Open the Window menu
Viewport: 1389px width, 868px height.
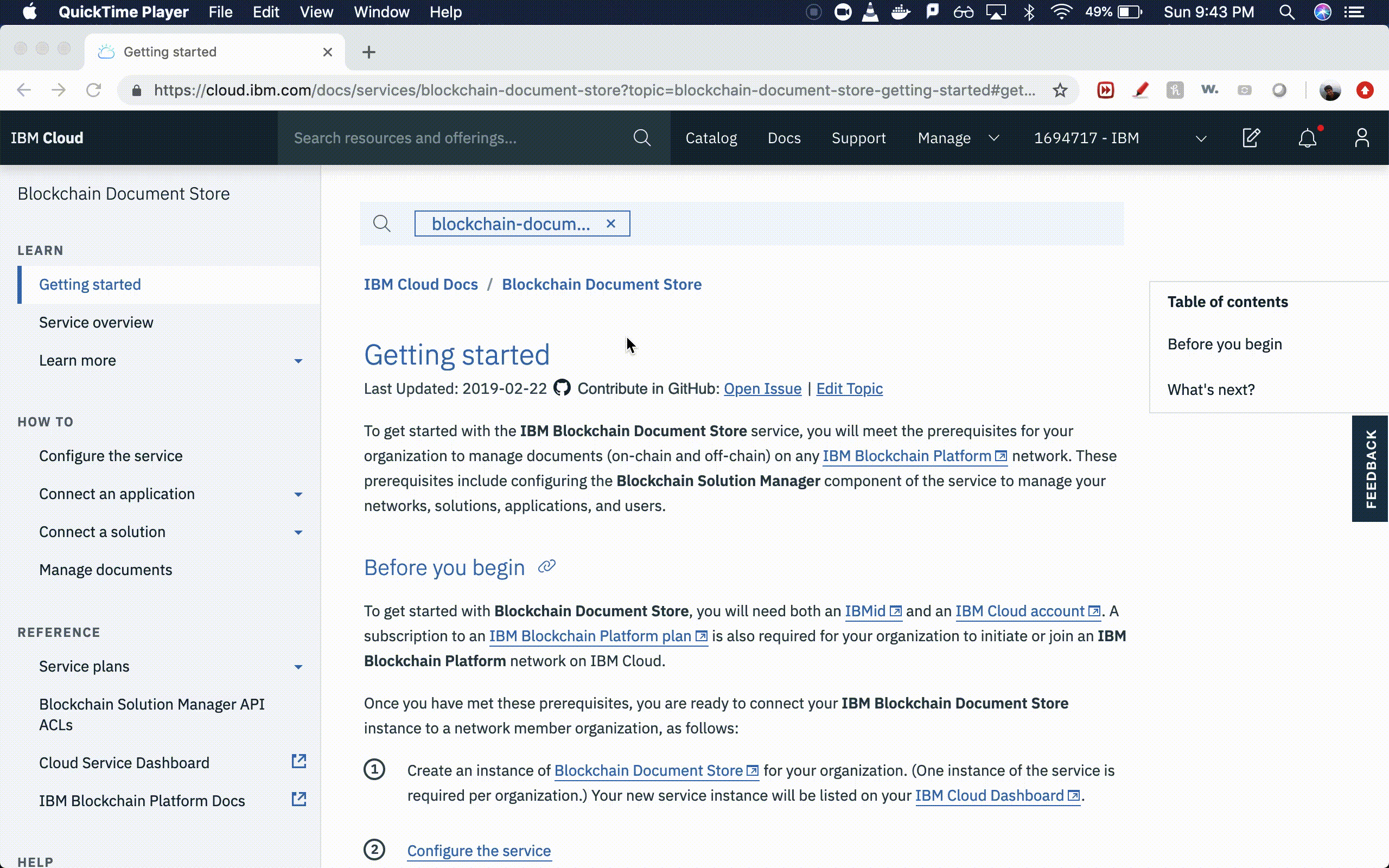381,12
